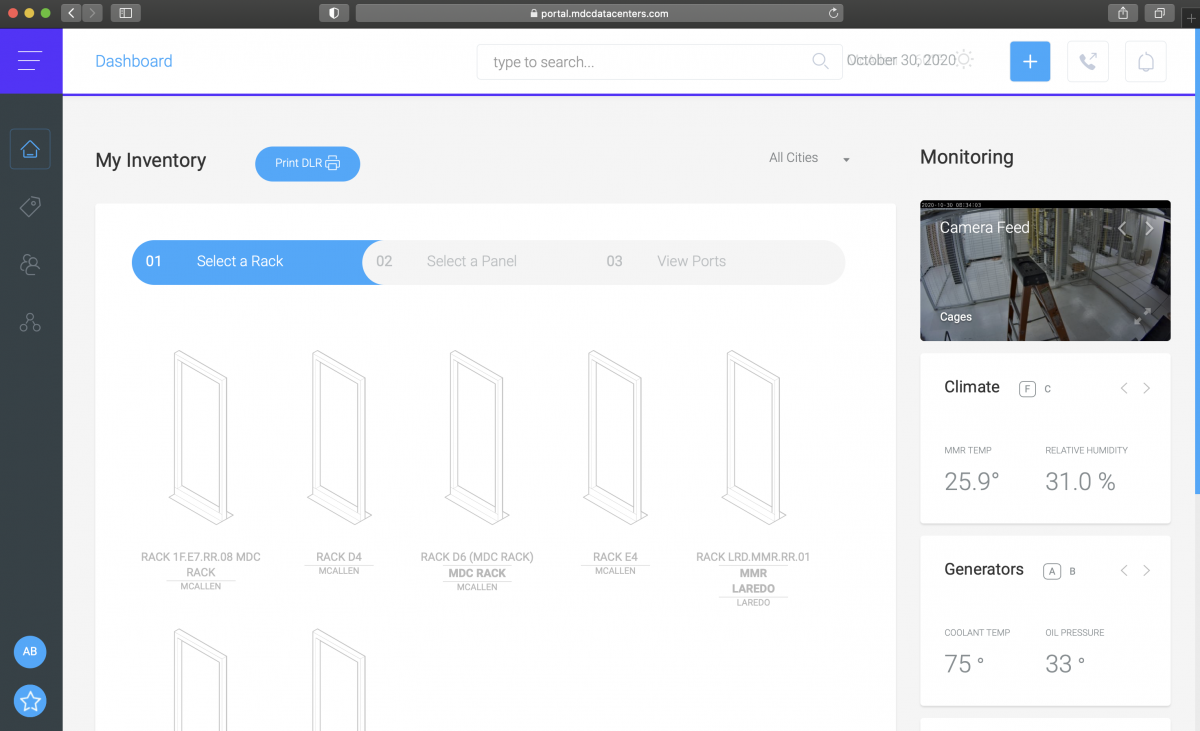
Task: Click the MMR temp 25.9° value
Action: point(972,482)
